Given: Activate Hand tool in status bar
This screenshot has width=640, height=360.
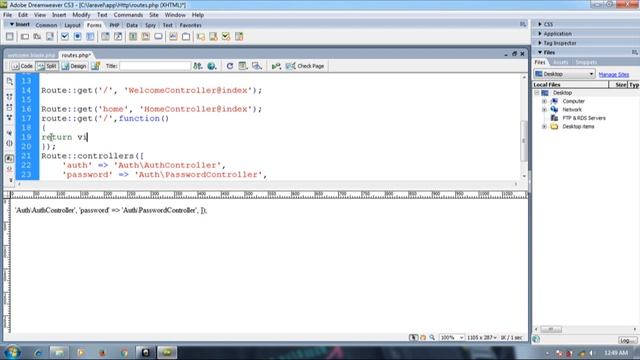Looking at the screenshot, I should (x=423, y=338).
